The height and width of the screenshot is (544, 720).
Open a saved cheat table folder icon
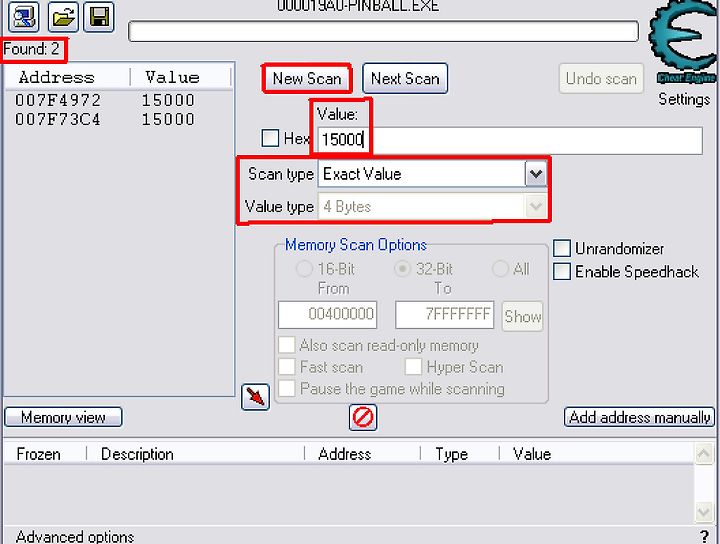click(63, 16)
